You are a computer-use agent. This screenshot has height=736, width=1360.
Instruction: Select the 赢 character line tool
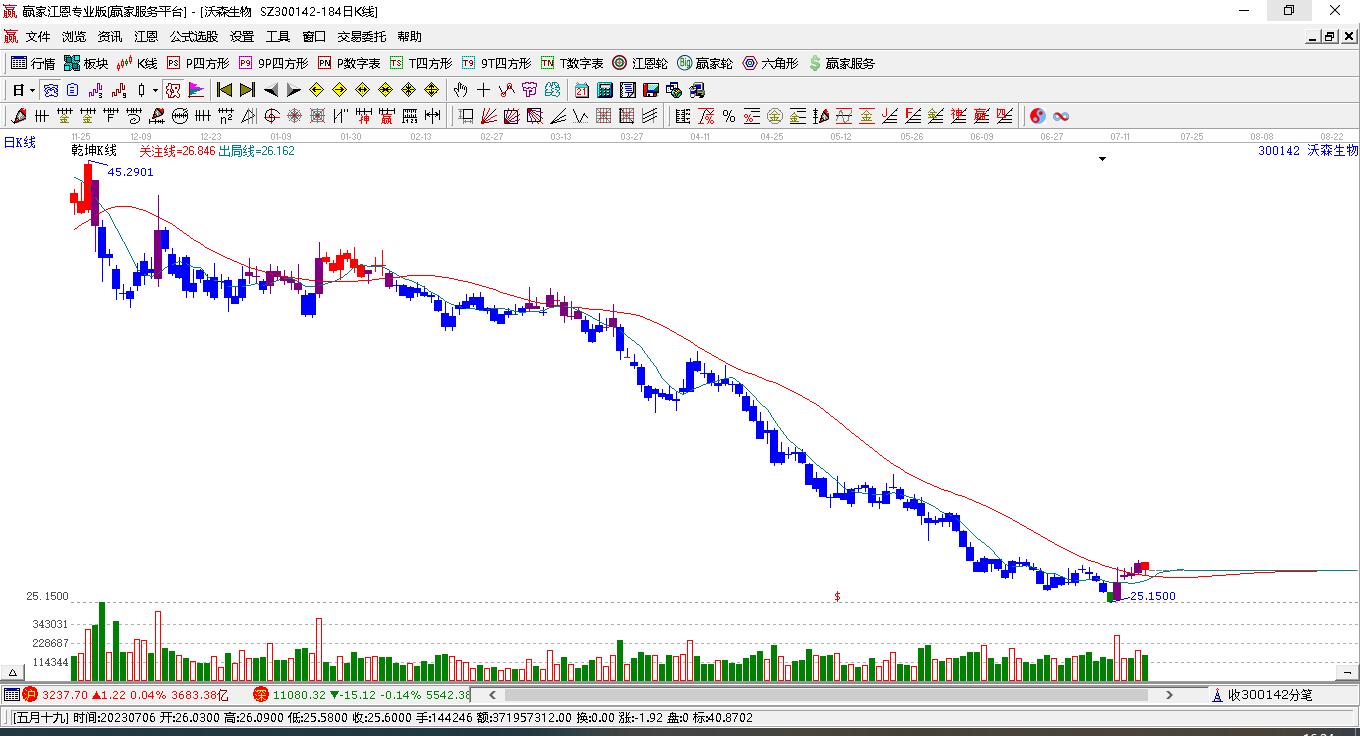click(385, 116)
